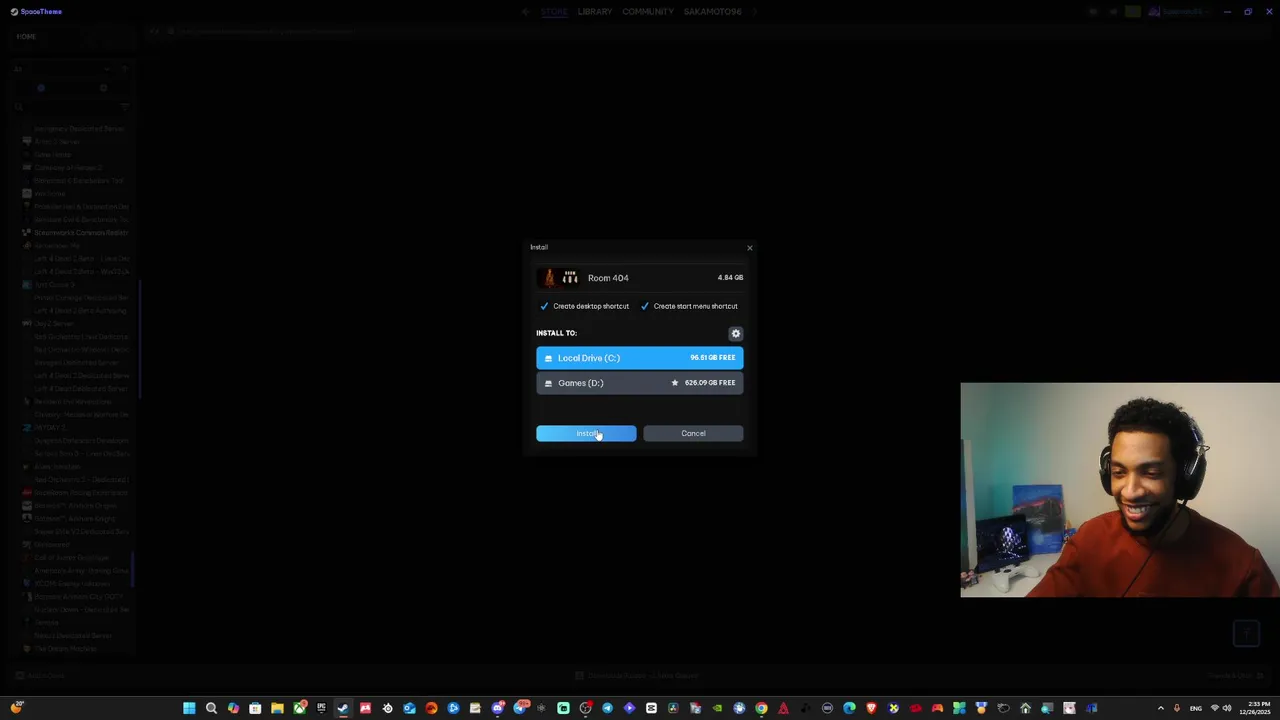This screenshot has width=1280, height=720.
Task: Open SteelSeries app from the taskbar
Action: coord(388,708)
